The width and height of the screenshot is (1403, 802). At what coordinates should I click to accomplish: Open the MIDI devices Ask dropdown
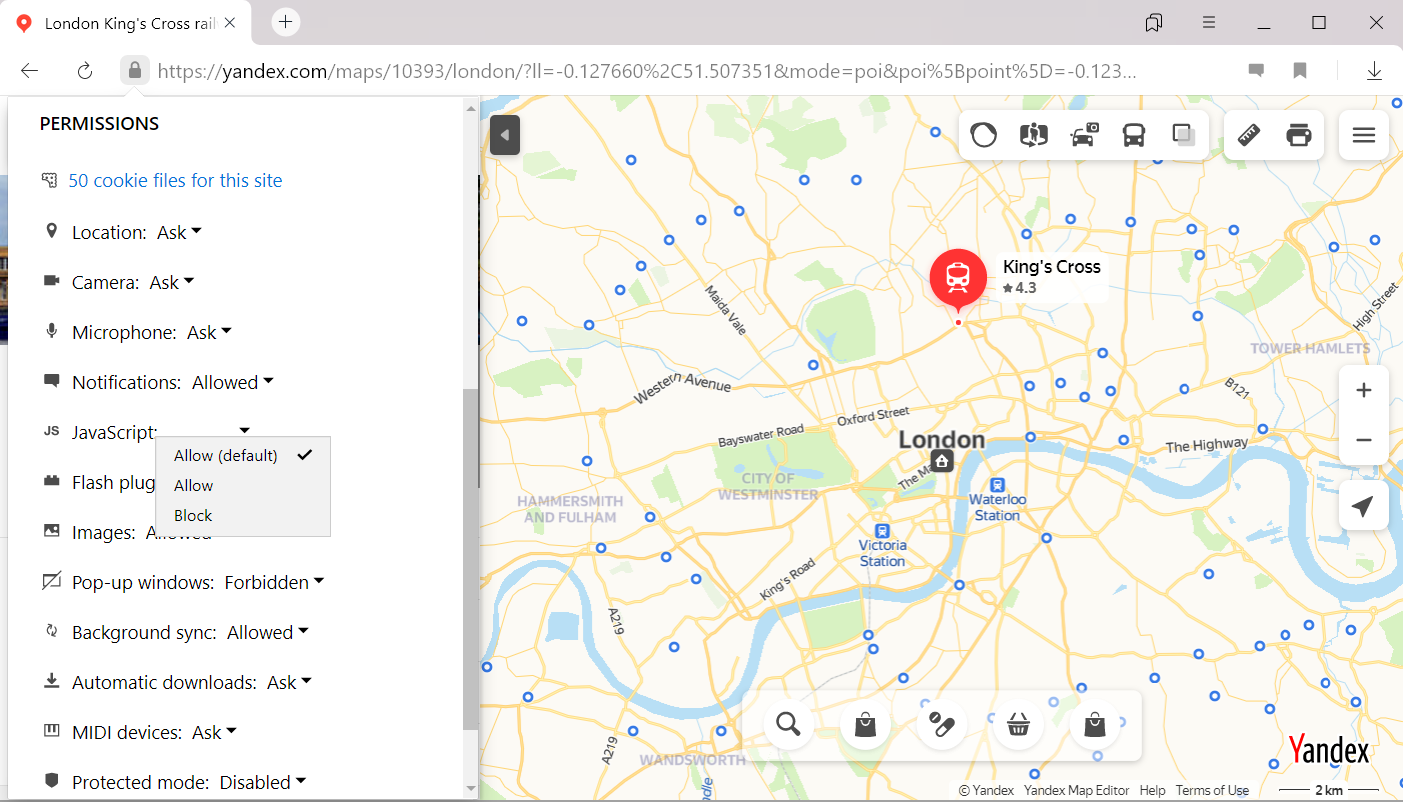coord(215,732)
